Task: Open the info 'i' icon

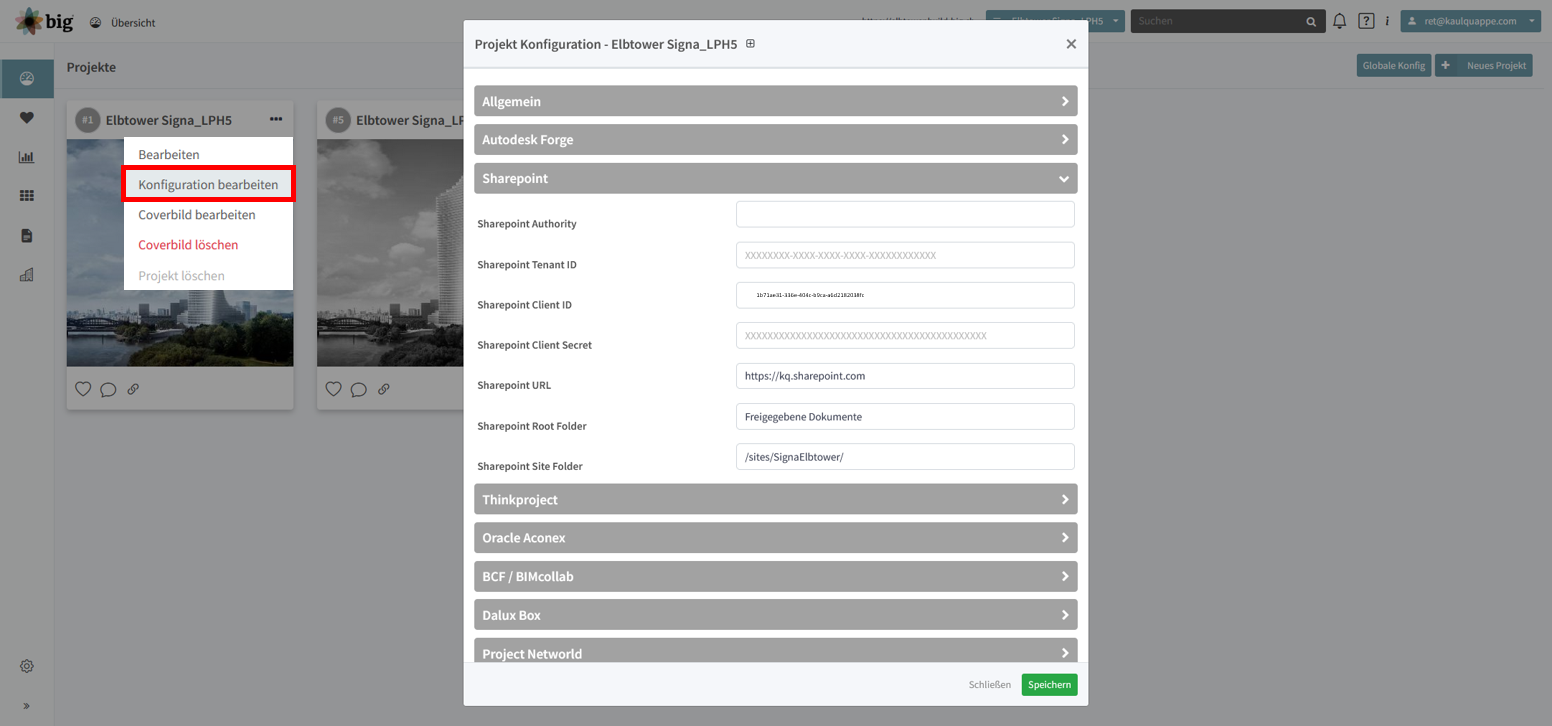Action: (x=1387, y=21)
